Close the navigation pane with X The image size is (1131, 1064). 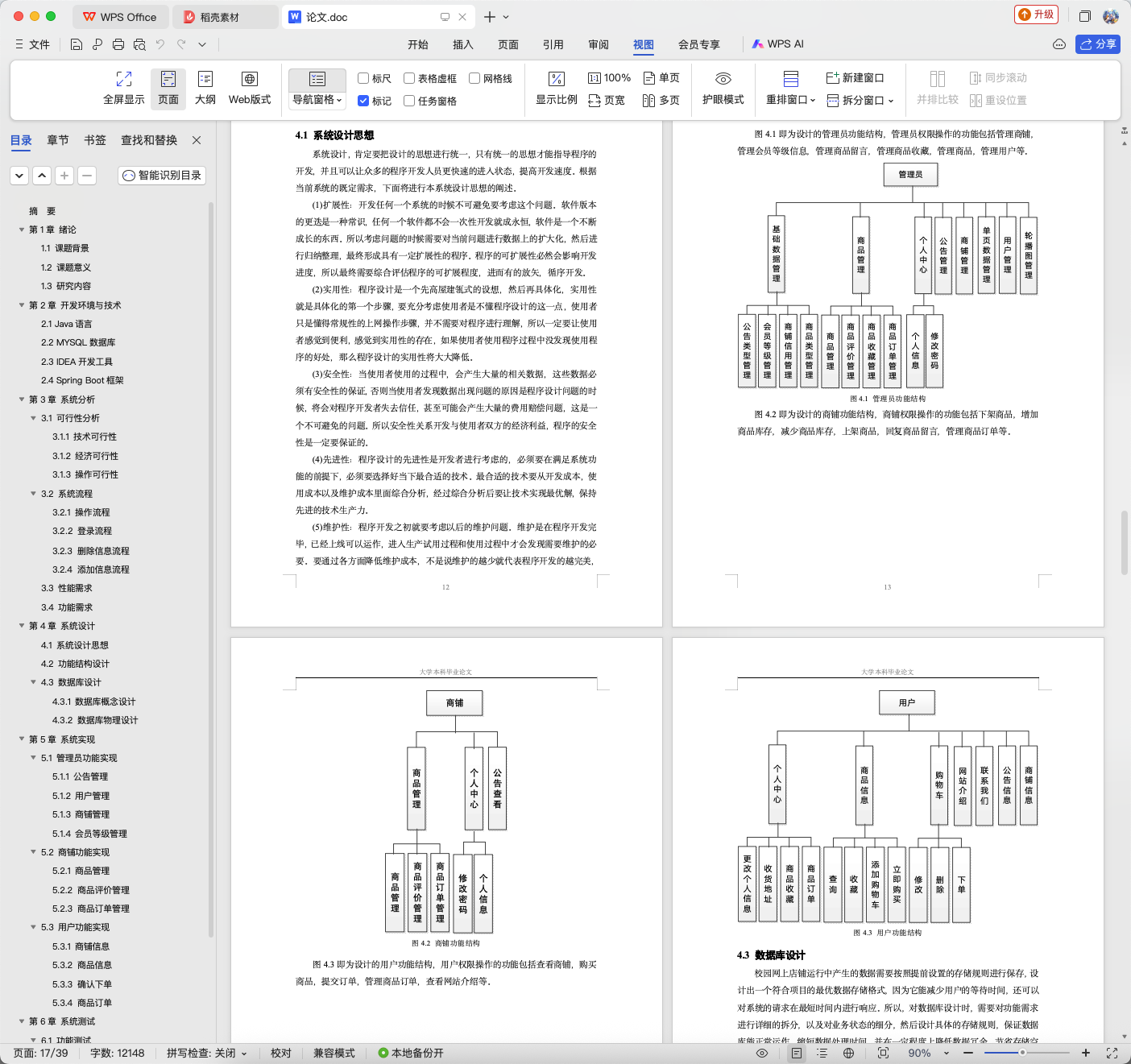coord(197,140)
